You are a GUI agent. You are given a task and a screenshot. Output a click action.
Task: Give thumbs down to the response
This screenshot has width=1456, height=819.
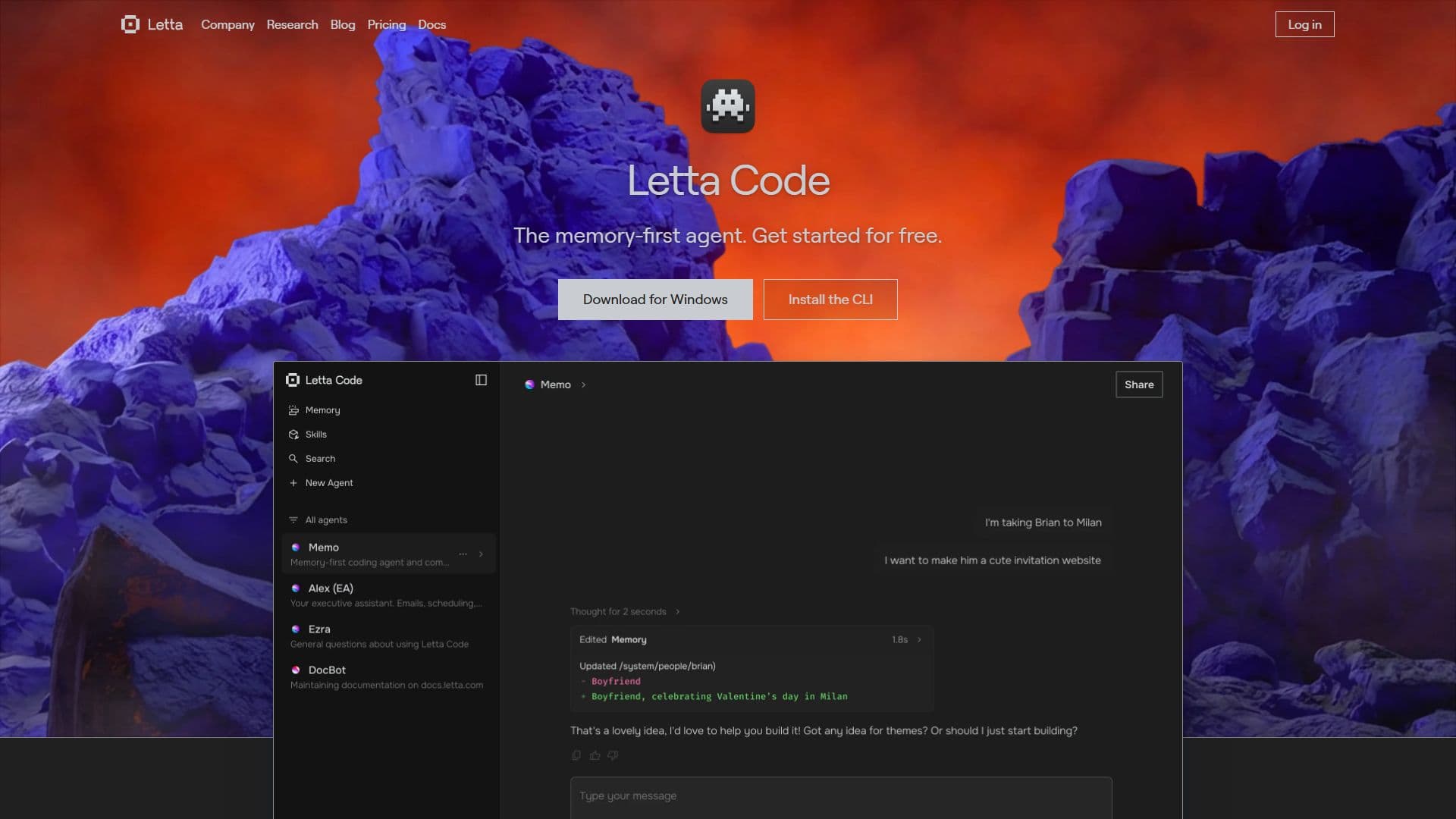(613, 755)
